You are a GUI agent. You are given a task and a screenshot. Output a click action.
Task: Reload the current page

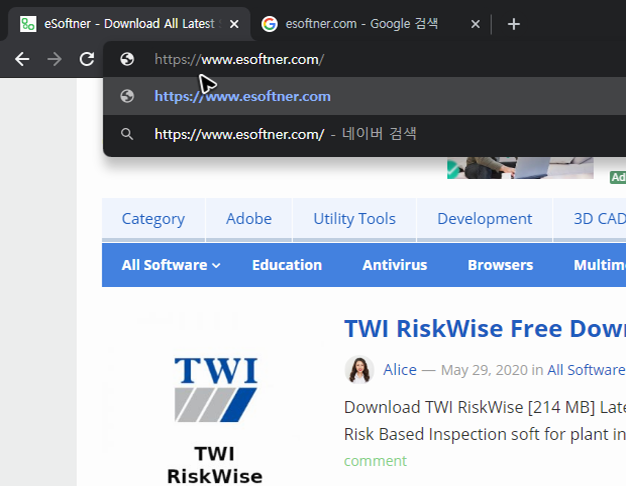pyautogui.click(x=87, y=59)
